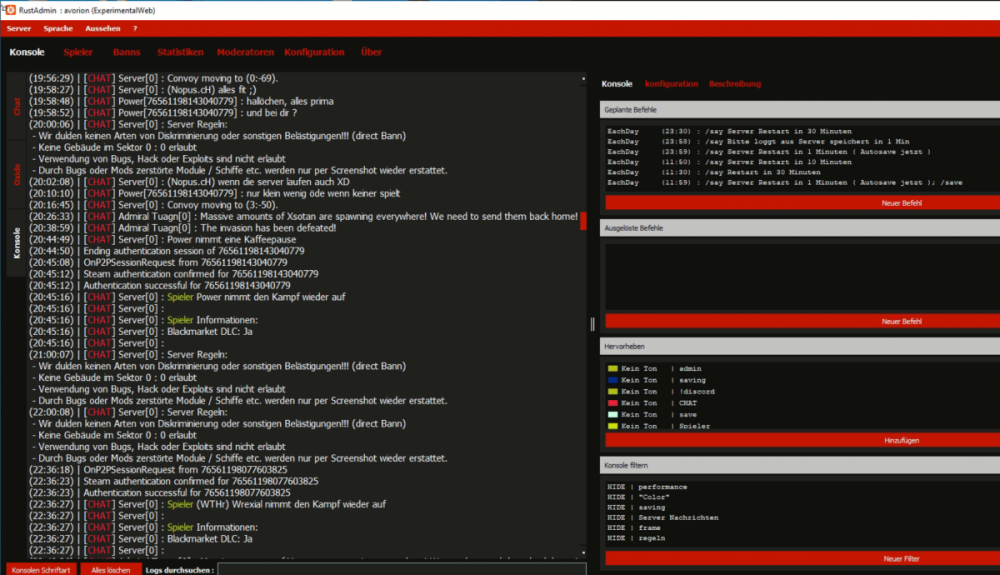The width and height of the screenshot is (1000, 575).
Task: Select HIDE saving filter row
Action: coord(636,507)
